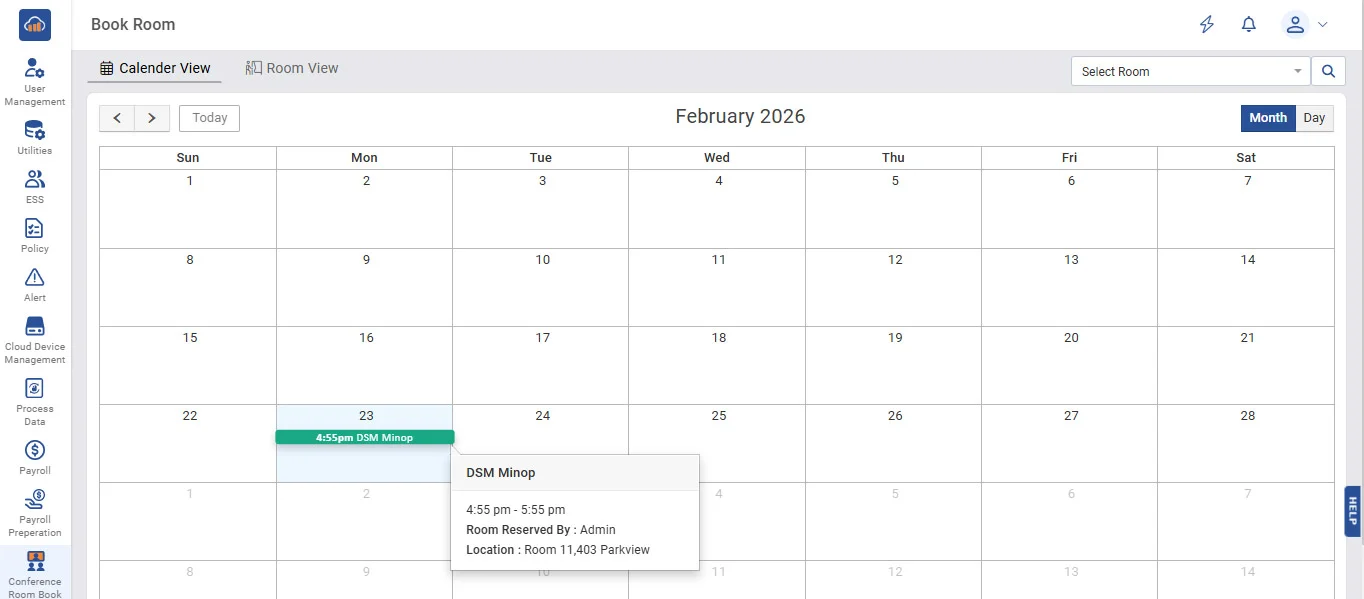Click the 4:55pm DSM Minop booking event
Image resolution: width=1364 pixels, height=599 pixels.
pyautogui.click(x=364, y=437)
